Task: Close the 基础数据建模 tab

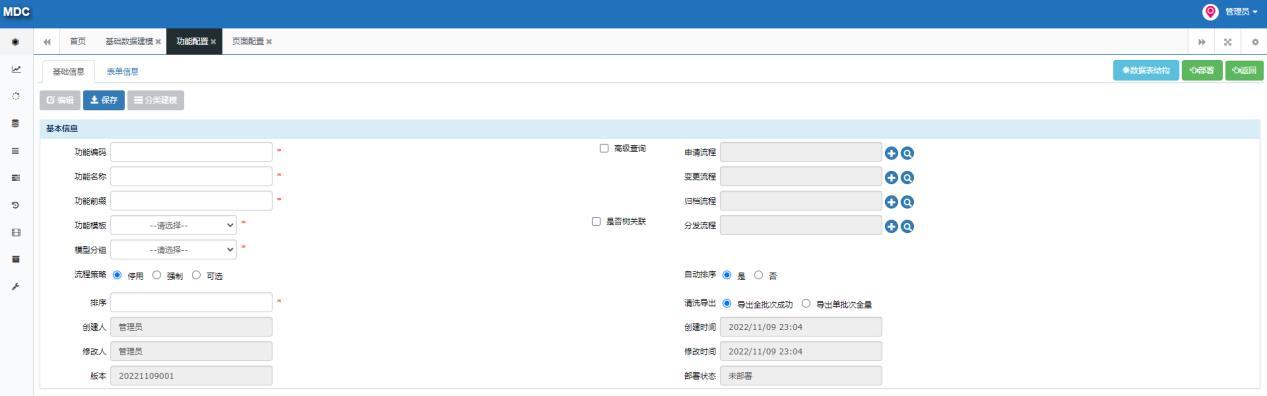Action: point(158,41)
